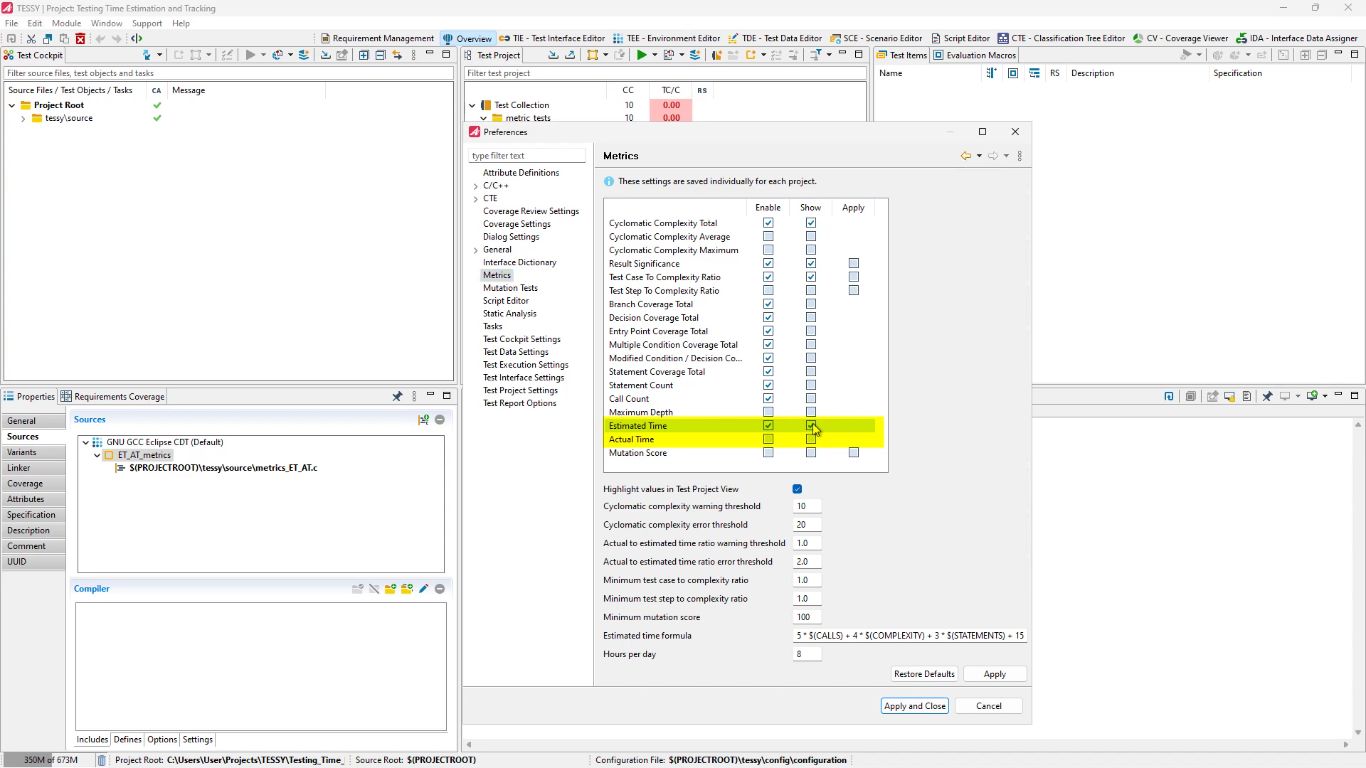Viewport: 1366px width, 768px height.
Task: Open the IDA - Interface Data Assigner
Action: point(1297,38)
